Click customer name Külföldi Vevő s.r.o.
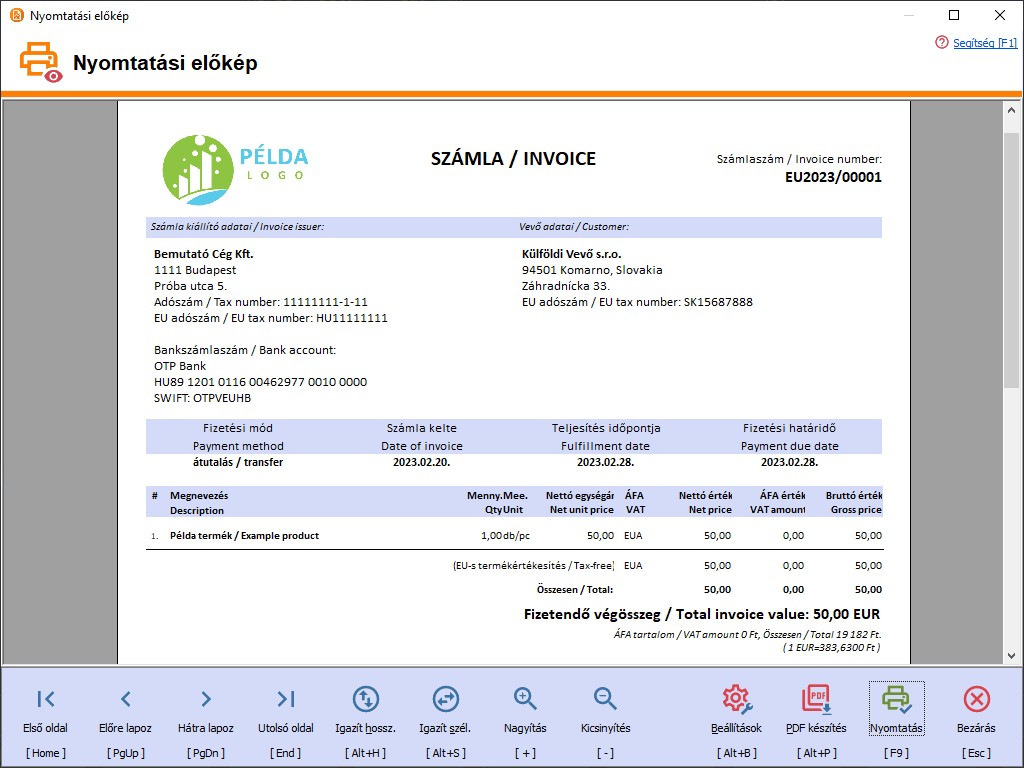Image resolution: width=1024 pixels, height=768 pixels. coord(571,254)
